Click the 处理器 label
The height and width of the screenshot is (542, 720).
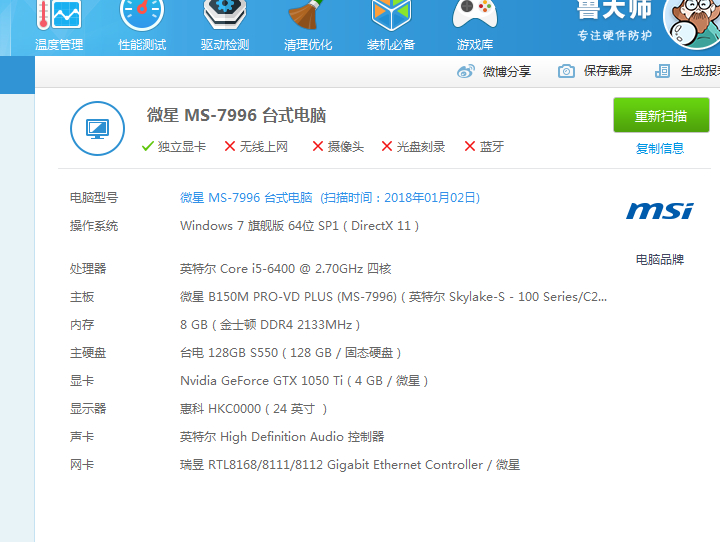pos(88,268)
